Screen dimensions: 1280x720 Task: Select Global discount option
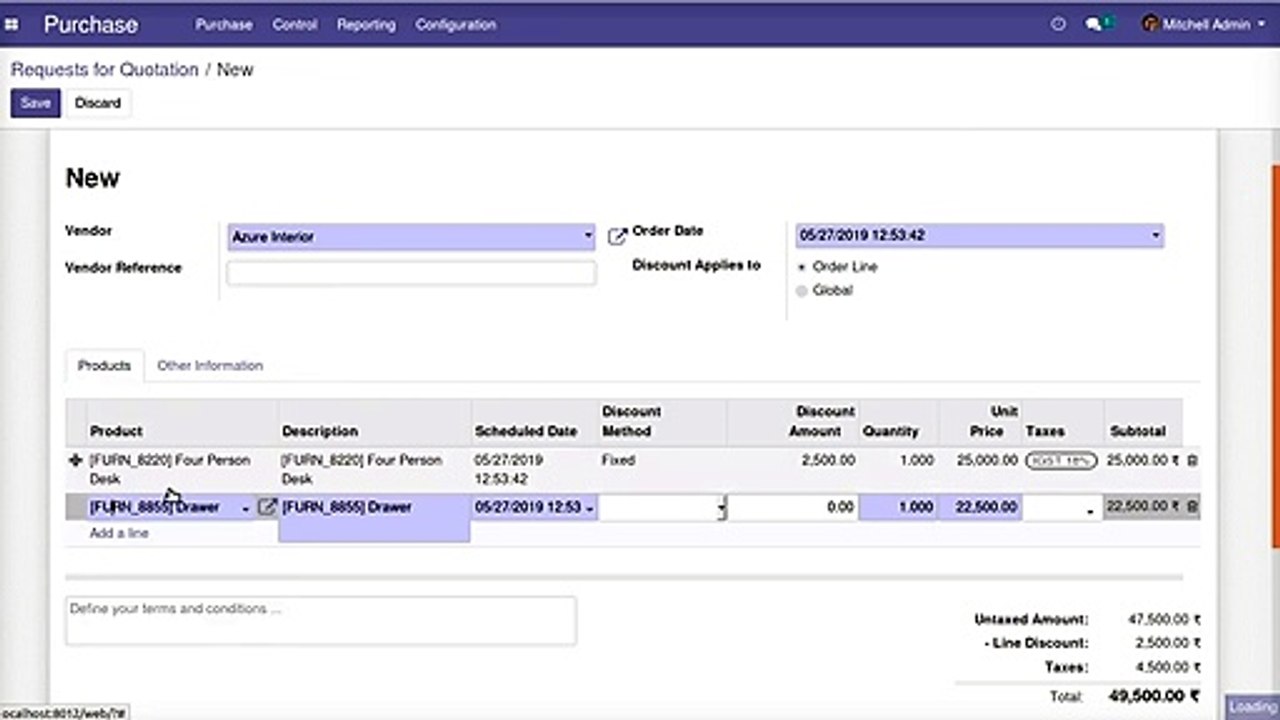[802, 291]
